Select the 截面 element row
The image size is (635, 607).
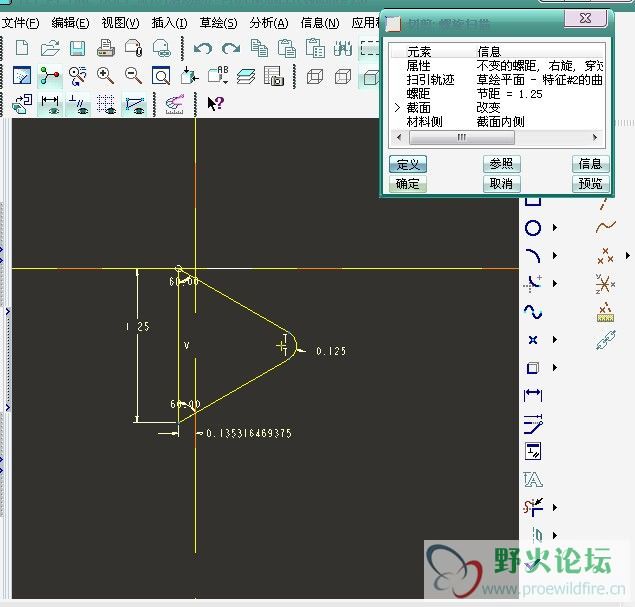pos(497,108)
